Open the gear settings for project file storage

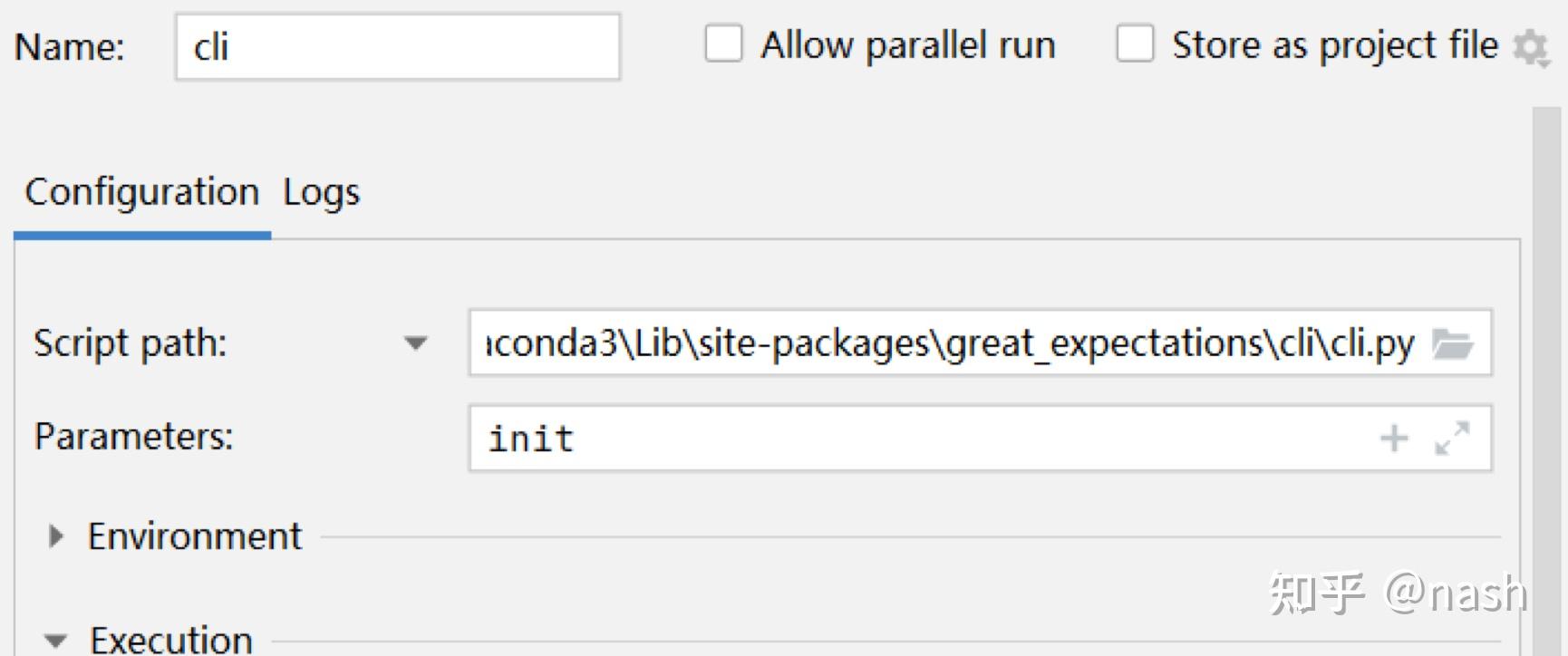coord(1531,47)
